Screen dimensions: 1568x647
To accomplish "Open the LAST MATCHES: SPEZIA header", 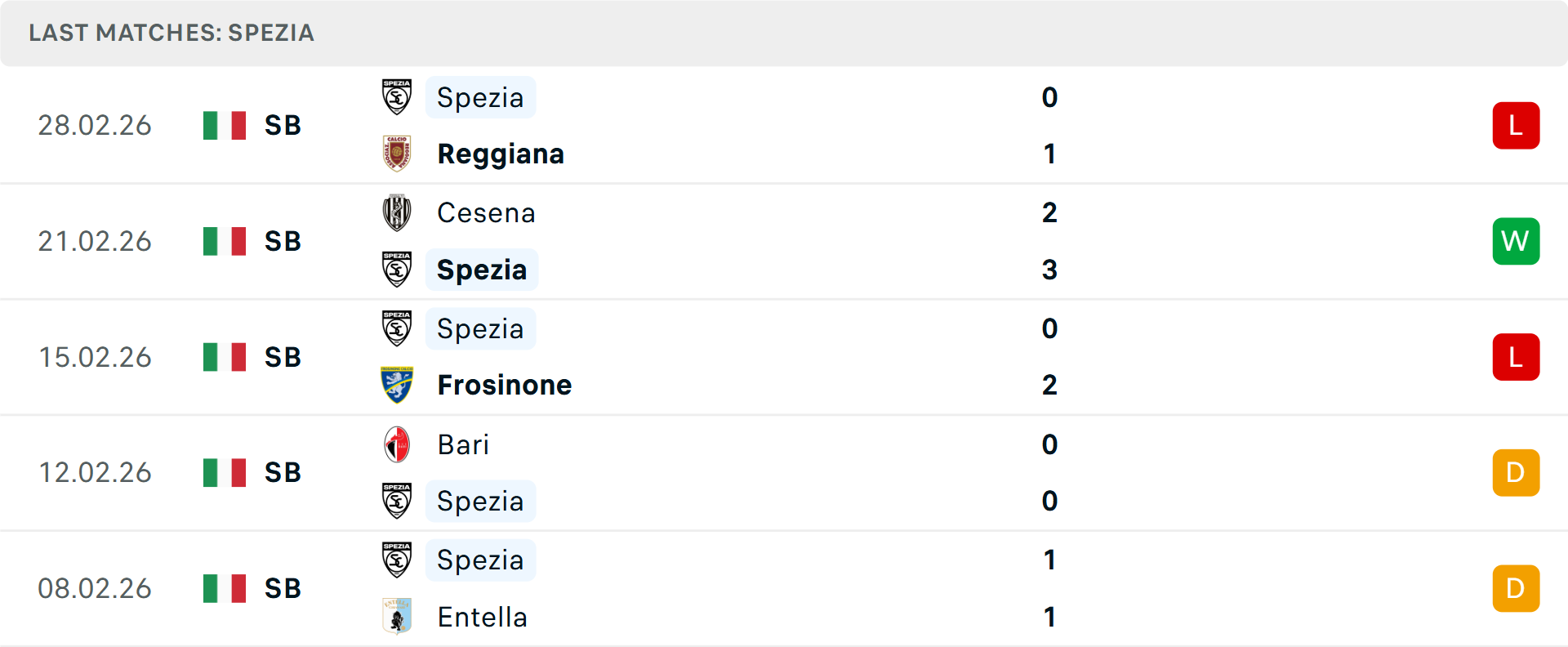I will tap(171, 33).
